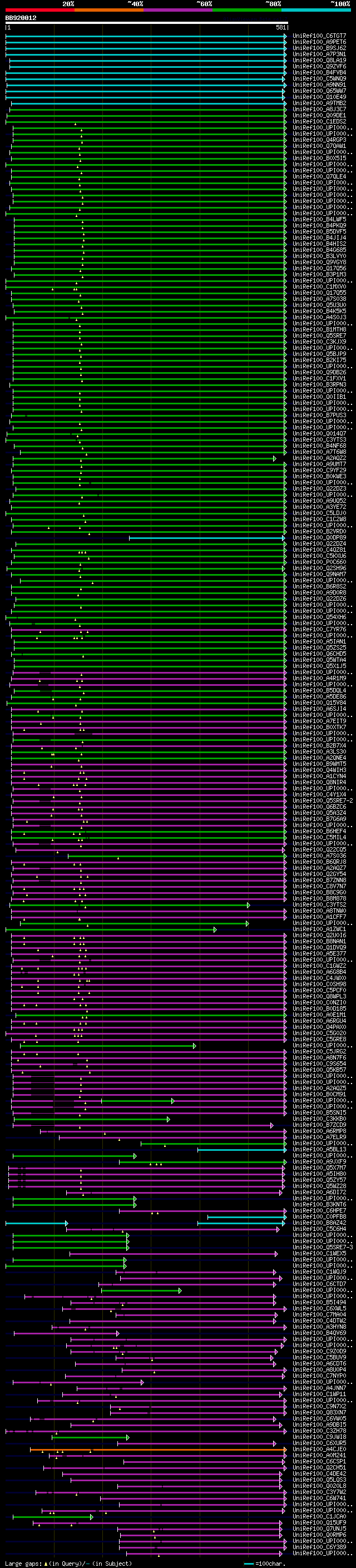This screenshot has height=1568, width=356.
Task: Click the UniRef100_Q4RGP3 entry
Action: [319, 140]
